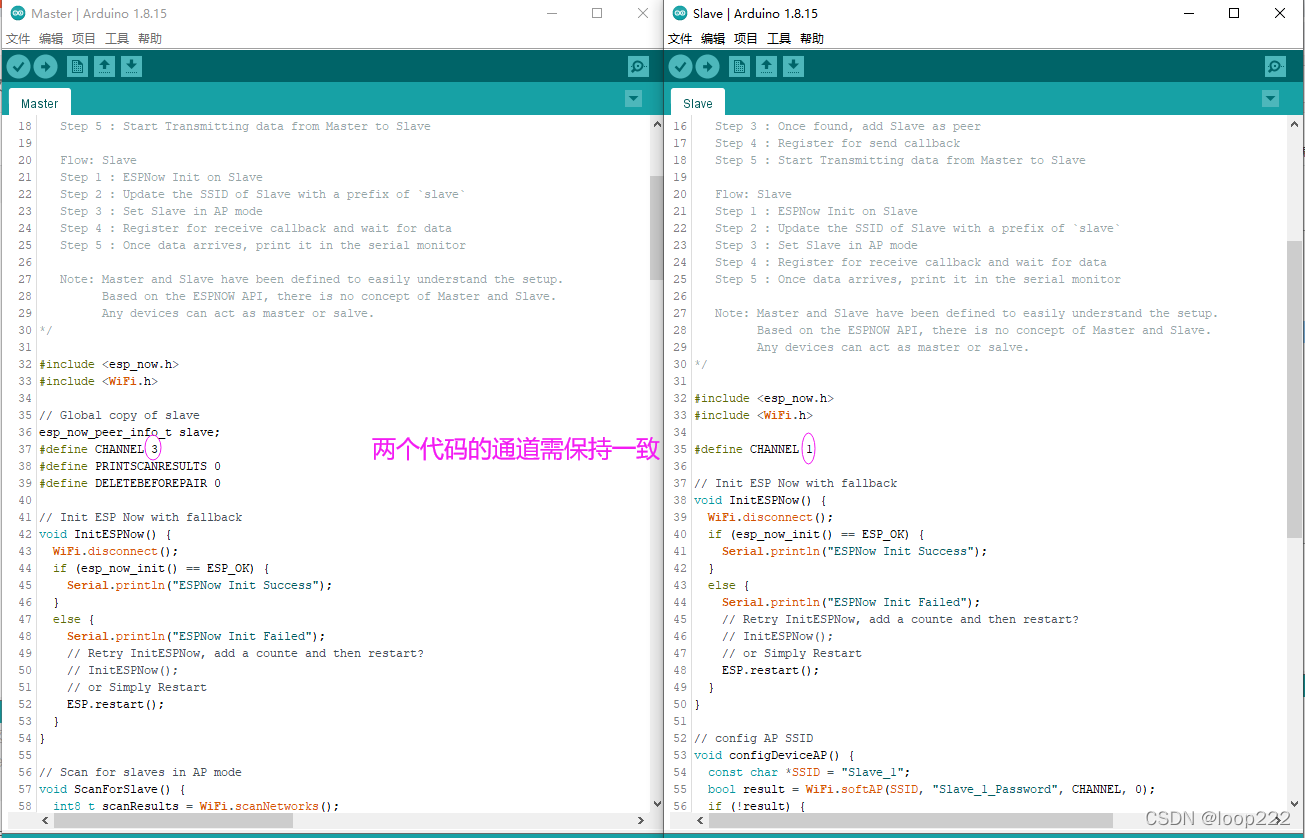Click 'WiFi.disconnect();' line in Slave
Image resolution: width=1305 pixels, height=838 pixels.
coord(770,517)
